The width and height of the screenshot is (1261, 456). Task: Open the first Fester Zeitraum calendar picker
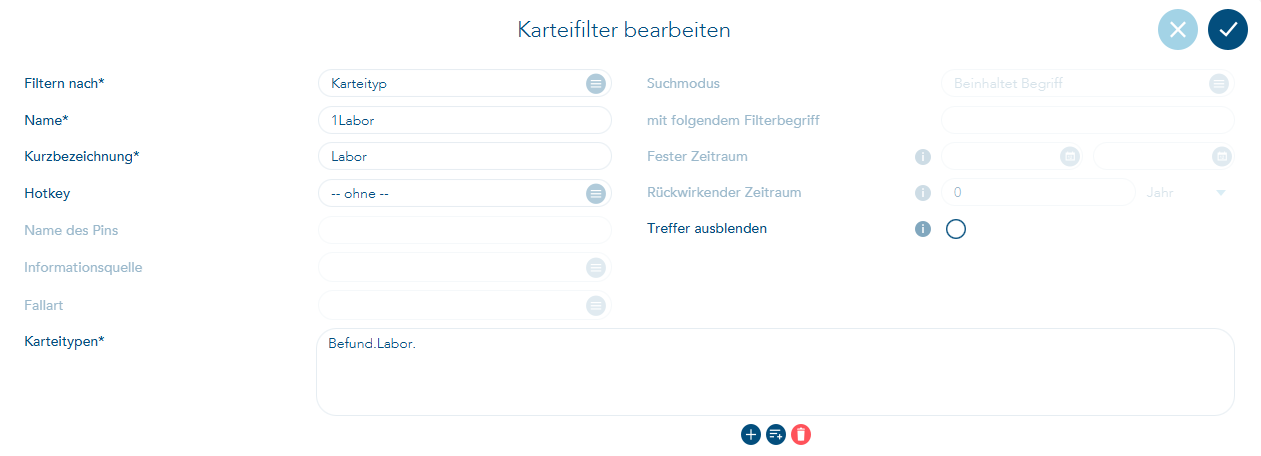click(x=1069, y=157)
